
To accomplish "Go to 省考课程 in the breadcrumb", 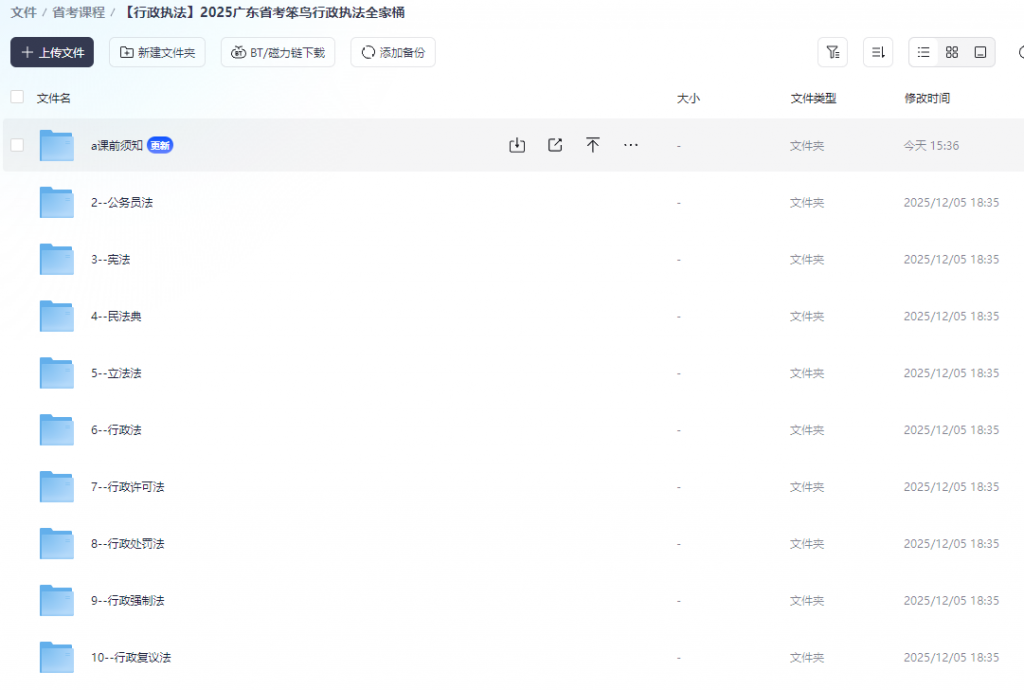I will point(78,13).
